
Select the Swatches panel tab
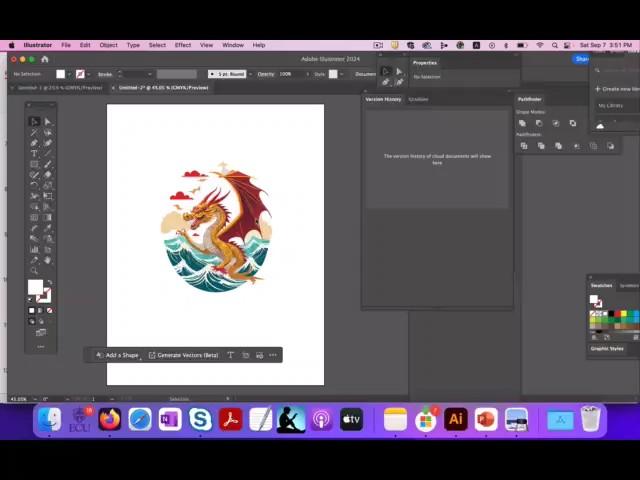[x=602, y=286]
